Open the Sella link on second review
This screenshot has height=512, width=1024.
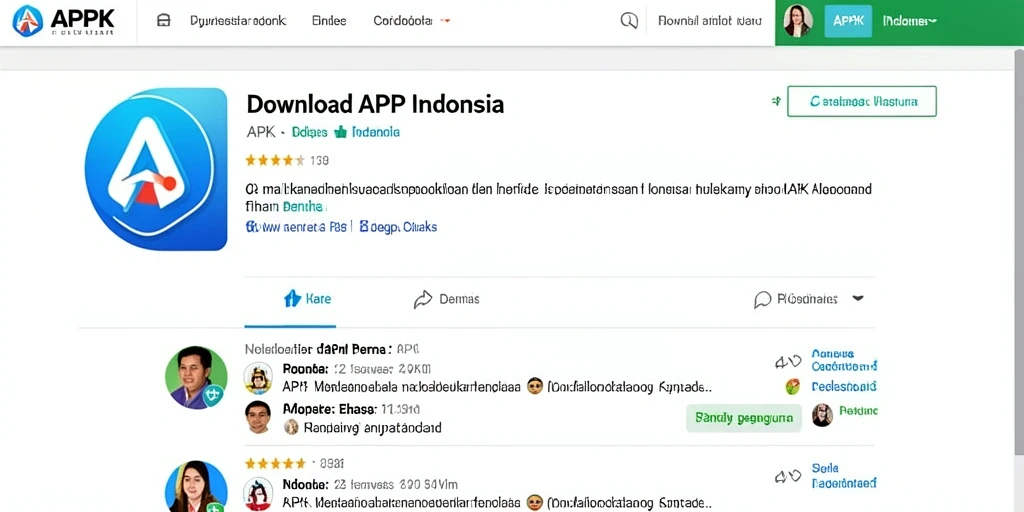(x=825, y=468)
